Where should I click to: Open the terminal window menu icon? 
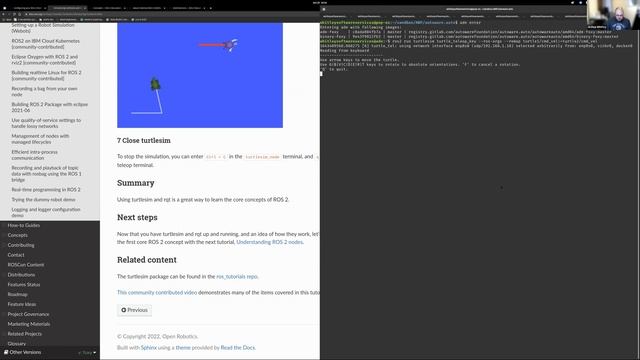pos(324,9)
